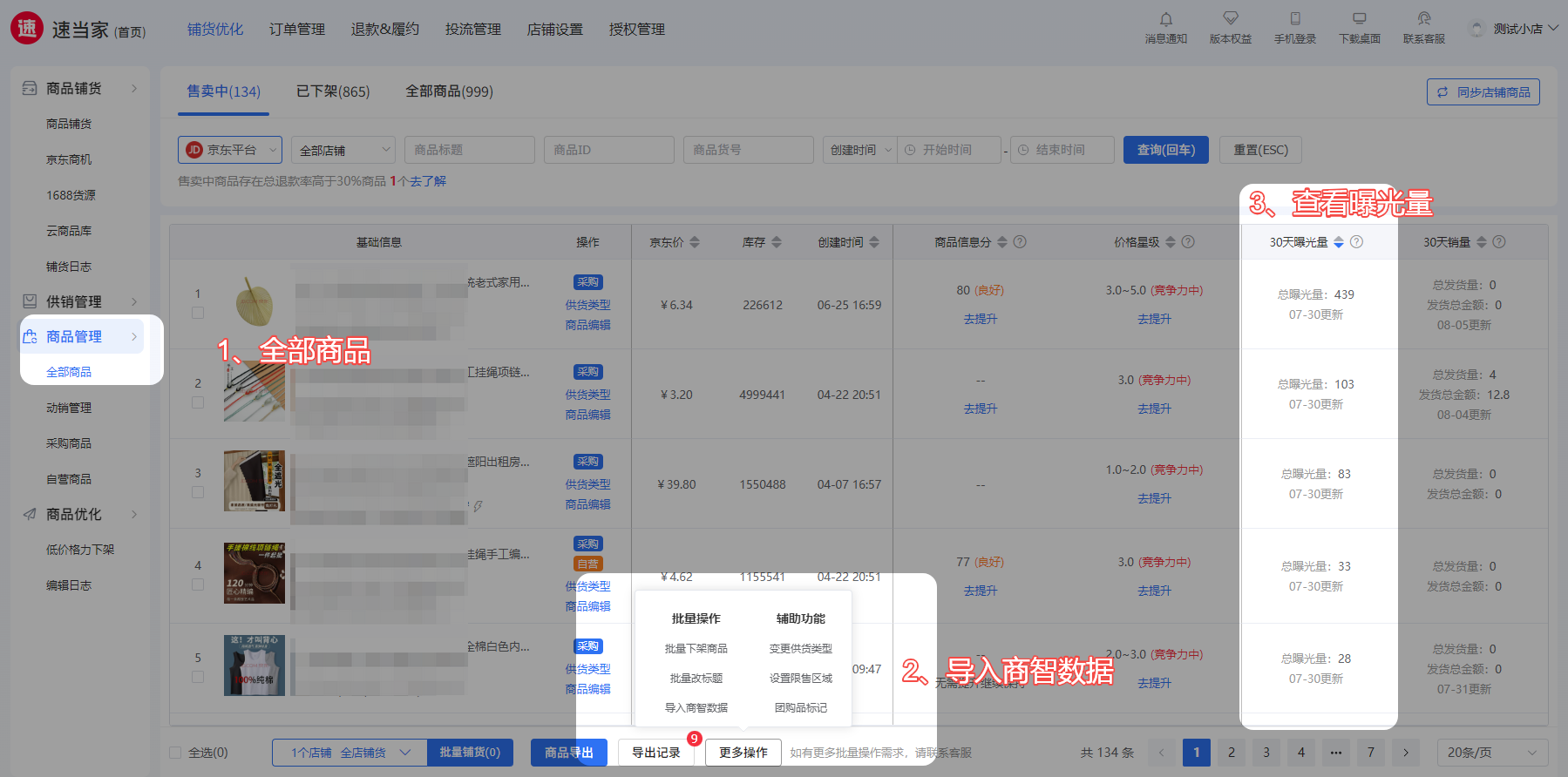The height and width of the screenshot is (777, 1568).
Task: Open the 消息通知 bell icon
Action: [1165, 19]
